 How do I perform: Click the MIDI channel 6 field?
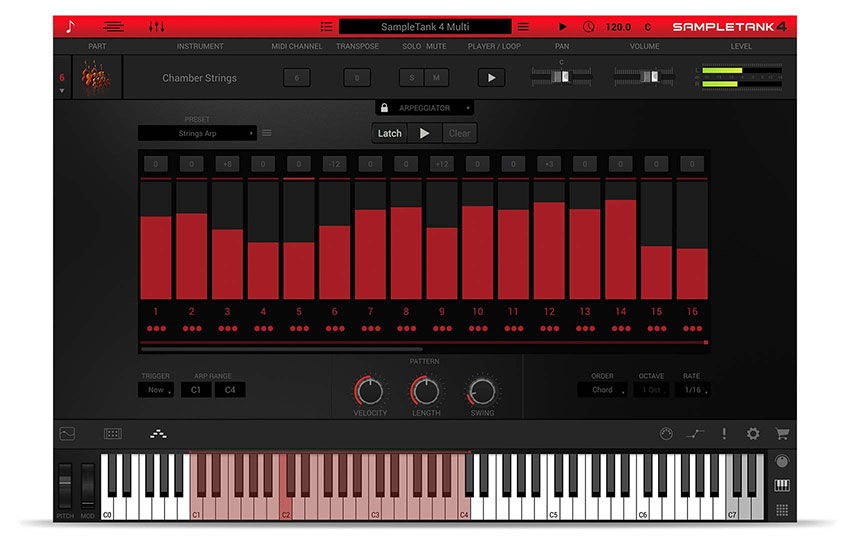click(x=297, y=78)
